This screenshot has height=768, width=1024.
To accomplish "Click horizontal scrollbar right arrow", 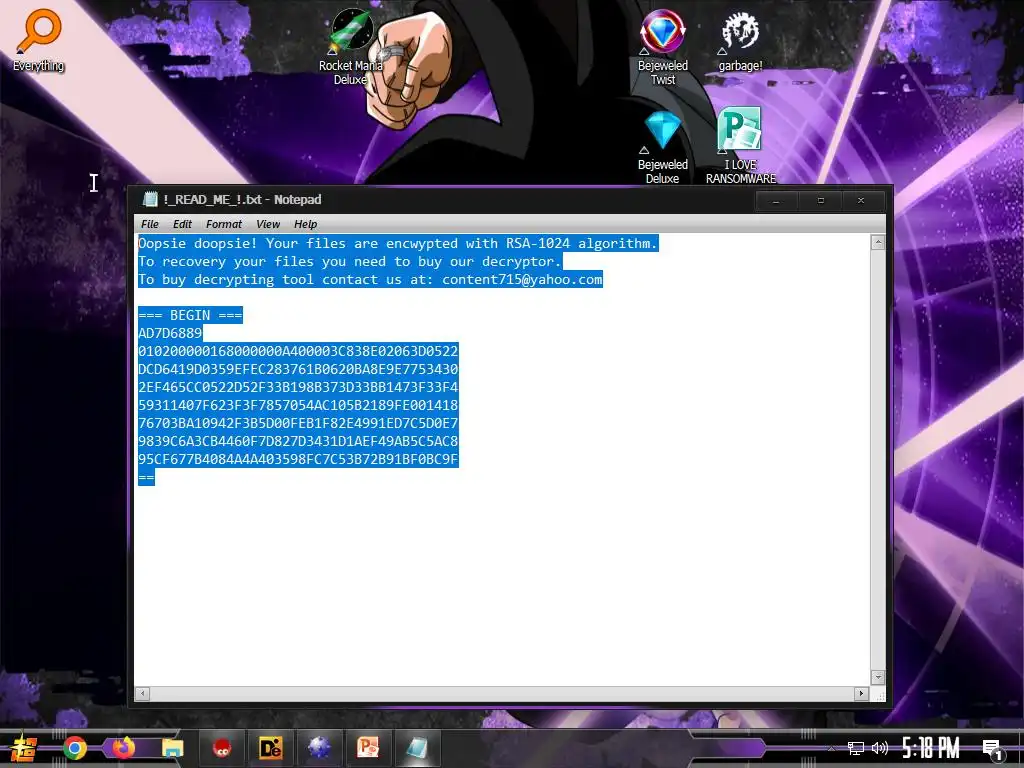I will pyautogui.click(x=861, y=694).
